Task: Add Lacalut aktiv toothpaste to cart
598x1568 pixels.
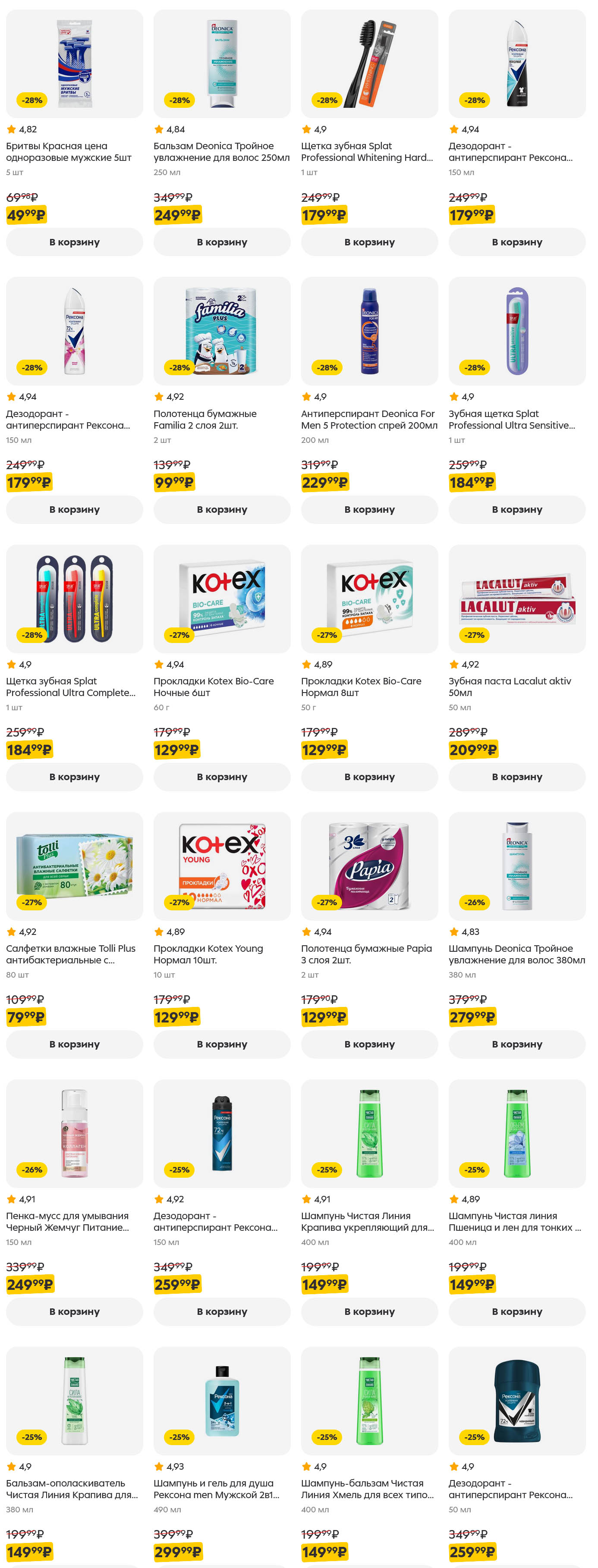Action: coord(517,777)
